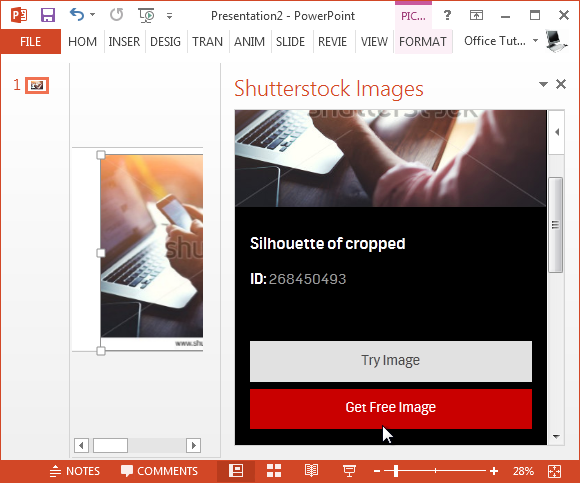This screenshot has height=483, width=580.
Task: Open Reading View from status bar
Action: (311, 471)
